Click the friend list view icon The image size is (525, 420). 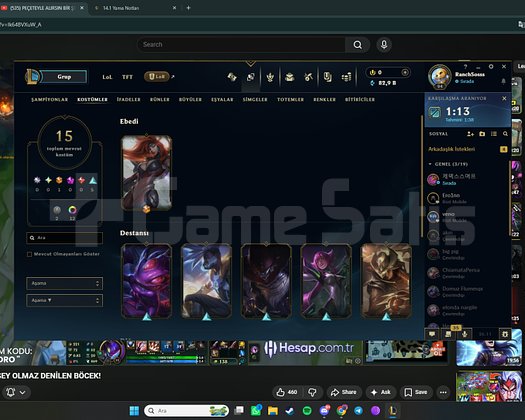(x=494, y=134)
